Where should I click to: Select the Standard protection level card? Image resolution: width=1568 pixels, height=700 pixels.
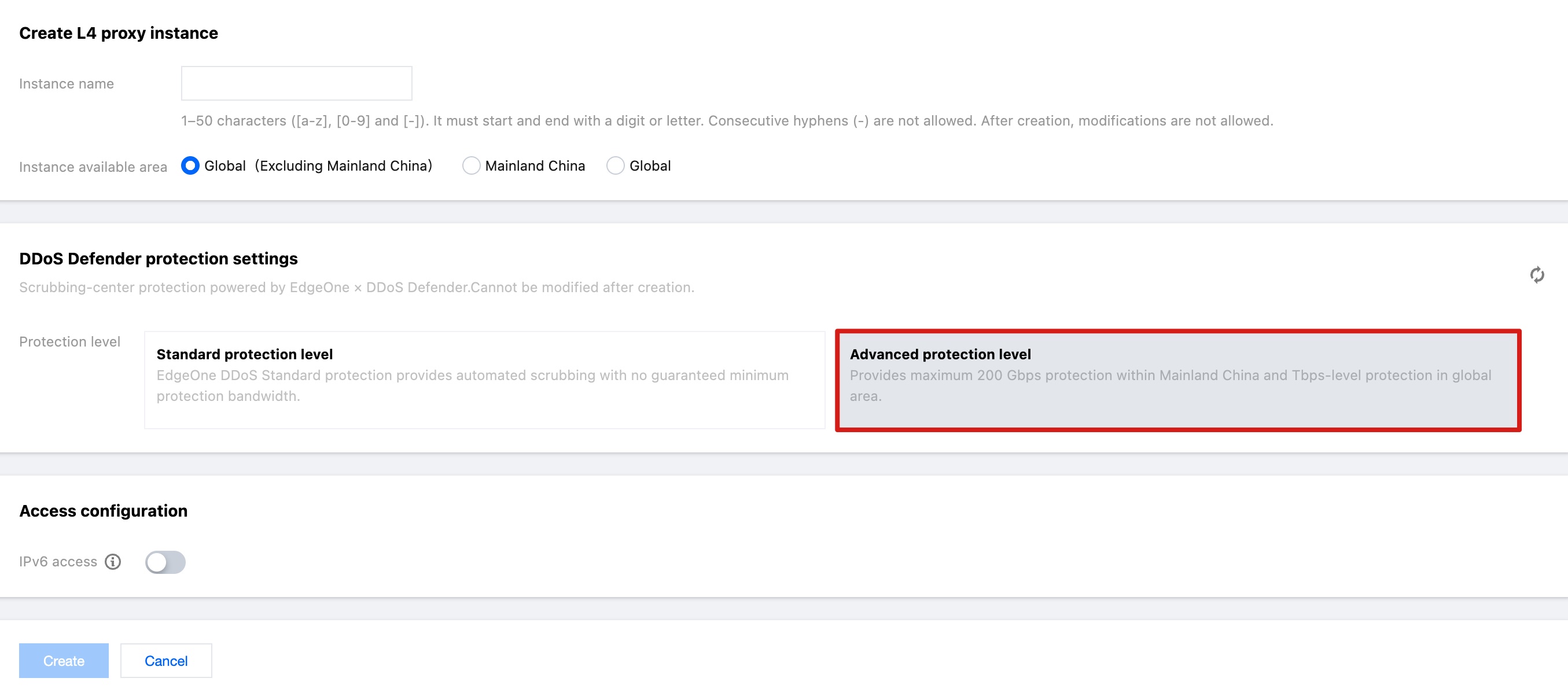(484, 380)
